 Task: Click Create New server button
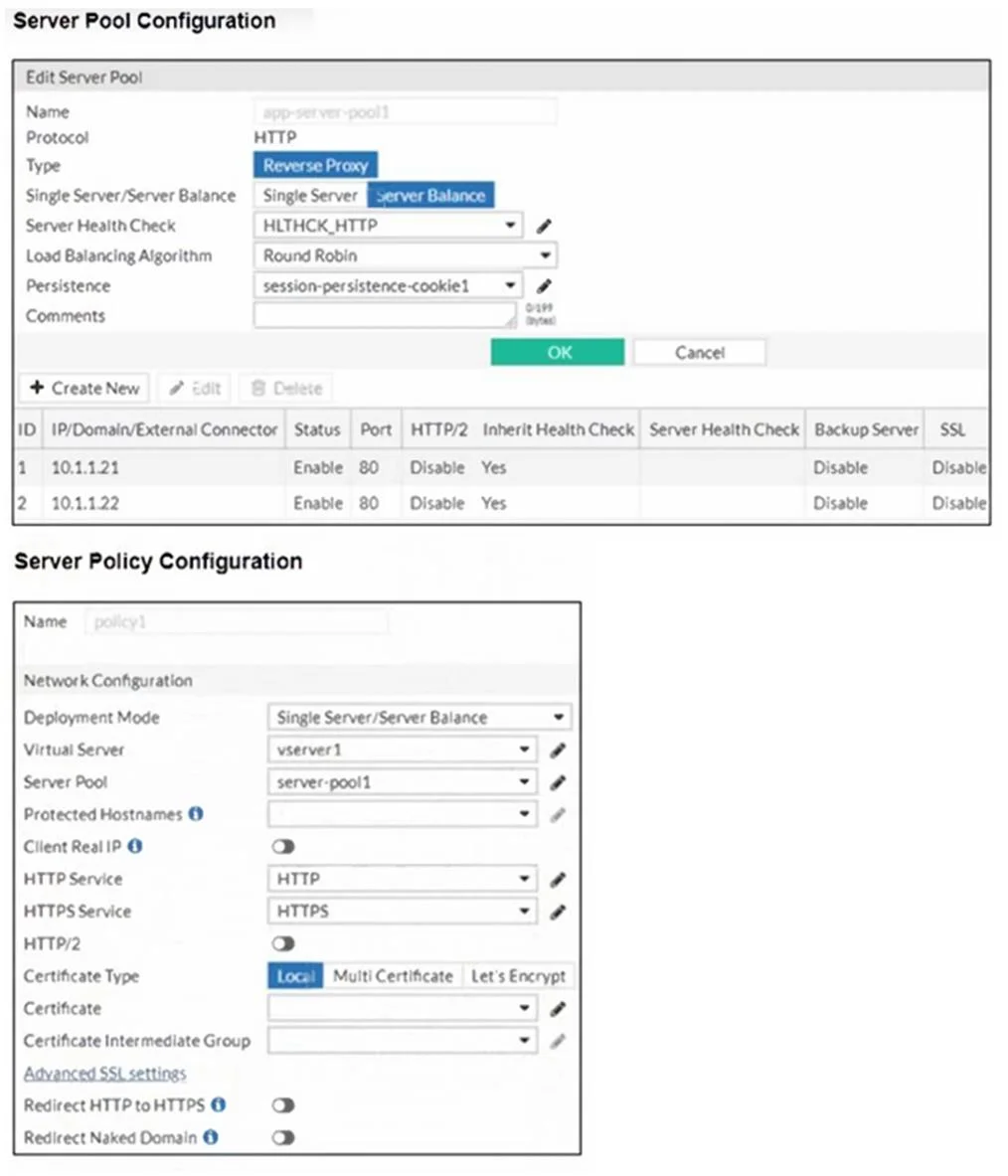[84, 389]
